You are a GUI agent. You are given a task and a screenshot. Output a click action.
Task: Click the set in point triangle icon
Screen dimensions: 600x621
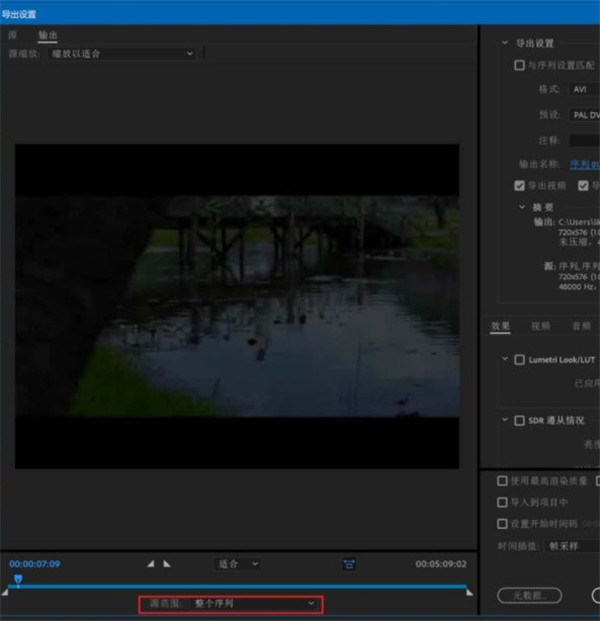[151, 564]
